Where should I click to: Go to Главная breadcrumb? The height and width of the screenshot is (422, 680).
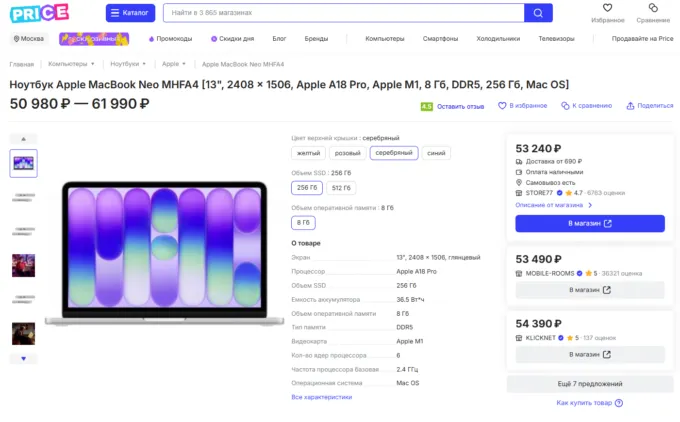pos(22,64)
